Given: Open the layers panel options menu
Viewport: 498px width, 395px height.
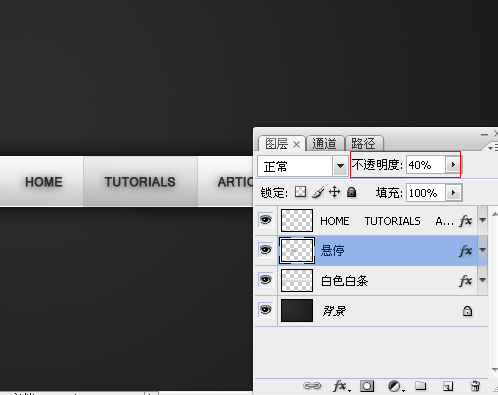Looking at the screenshot, I should [493, 147].
